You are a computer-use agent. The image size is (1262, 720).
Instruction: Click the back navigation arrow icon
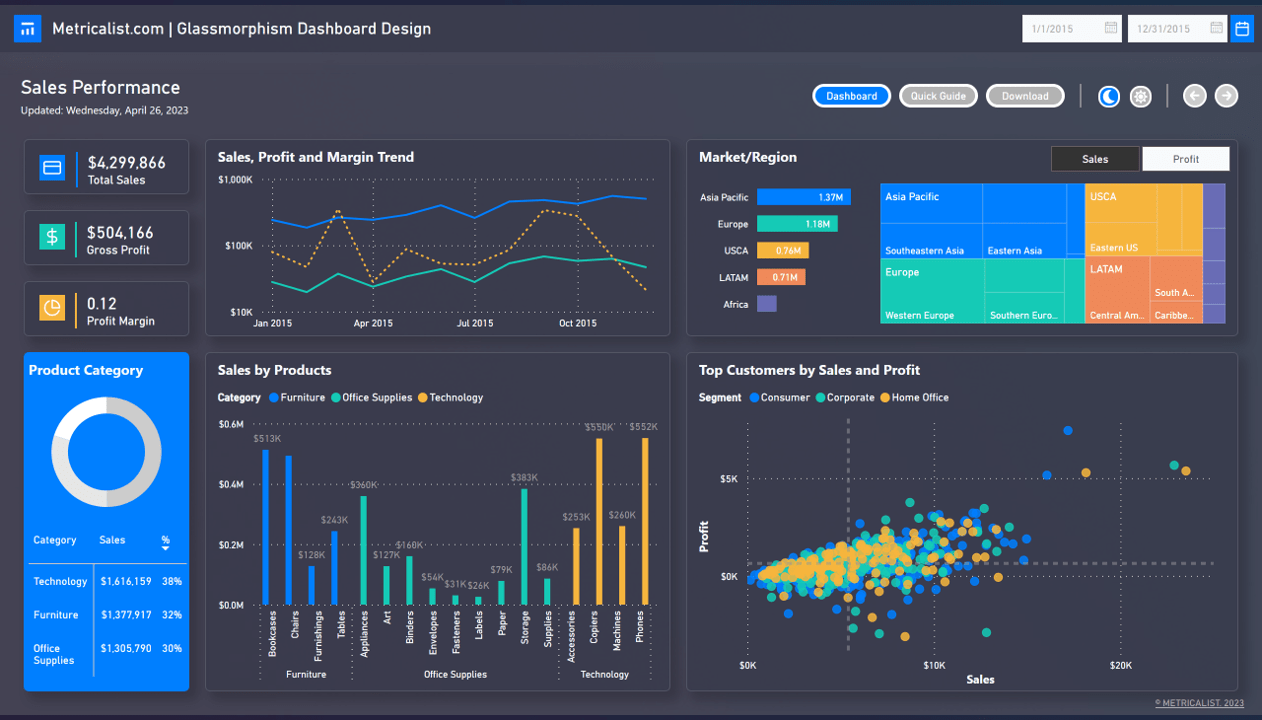tap(1194, 96)
